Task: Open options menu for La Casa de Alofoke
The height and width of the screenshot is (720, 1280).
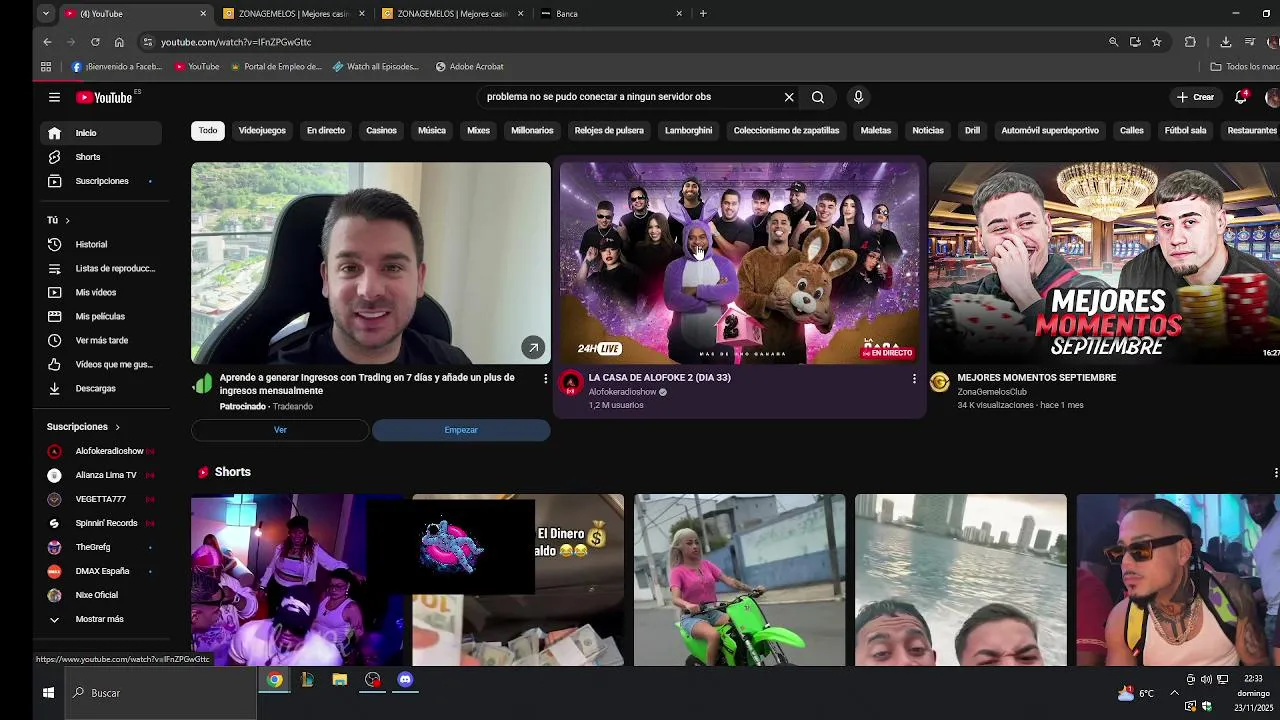Action: pyautogui.click(x=914, y=379)
